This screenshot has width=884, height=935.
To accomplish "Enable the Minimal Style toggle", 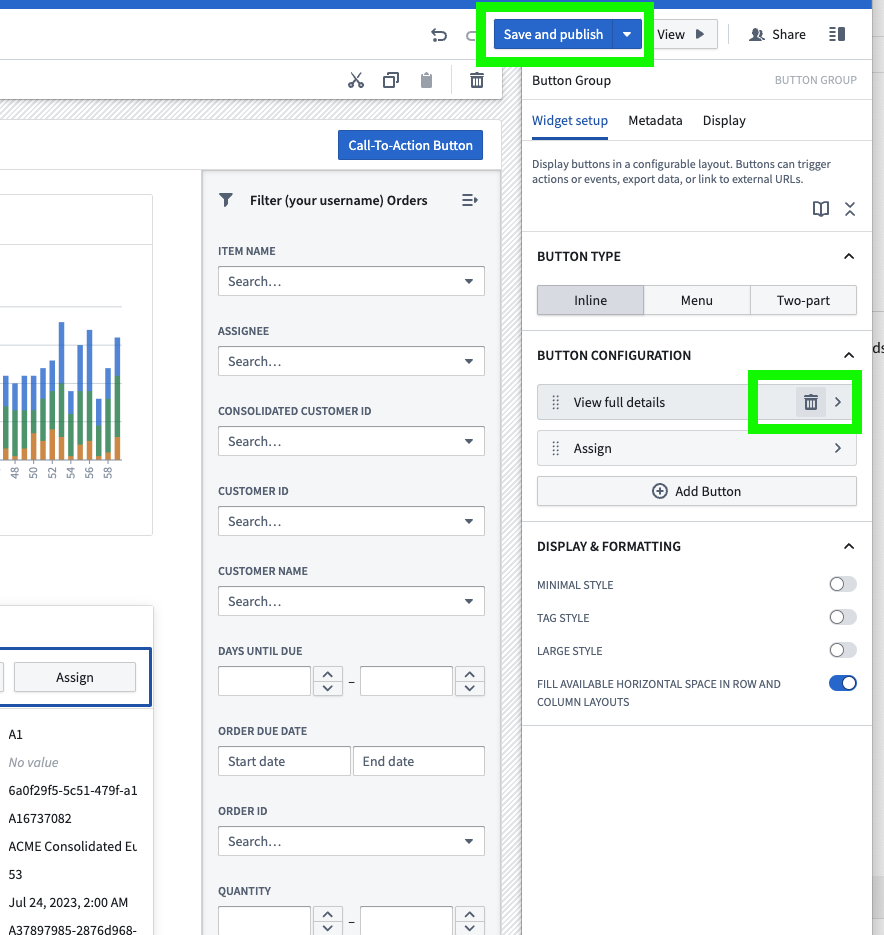I will (x=842, y=585).
